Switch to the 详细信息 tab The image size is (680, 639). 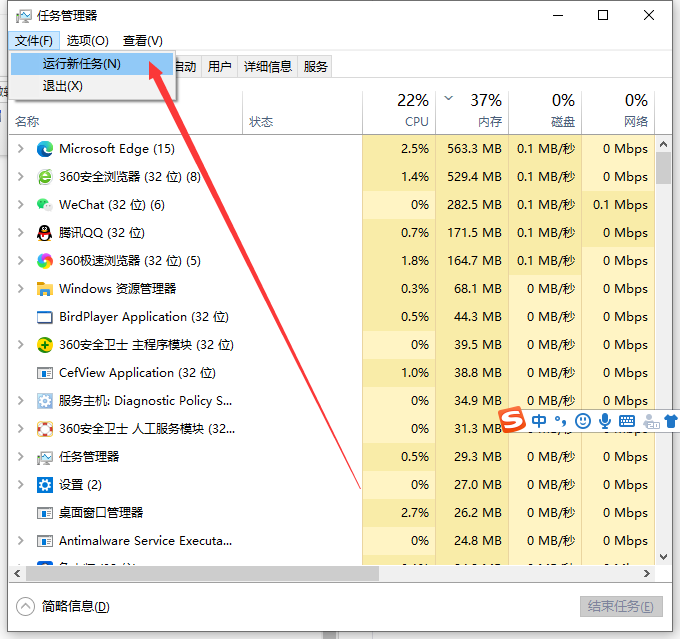267,67
